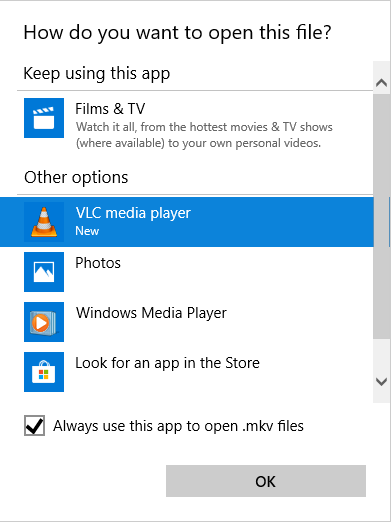
Task: Click the Microsoft Store bag icon
Action: tap(44, 372)
